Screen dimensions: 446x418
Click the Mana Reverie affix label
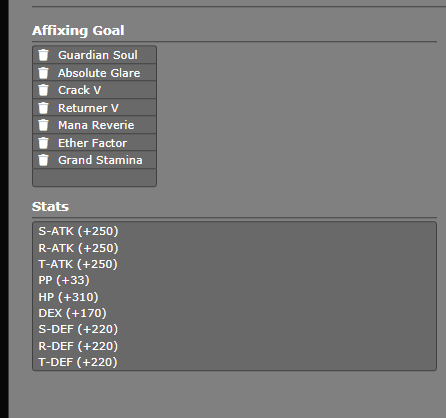(96, 125)
